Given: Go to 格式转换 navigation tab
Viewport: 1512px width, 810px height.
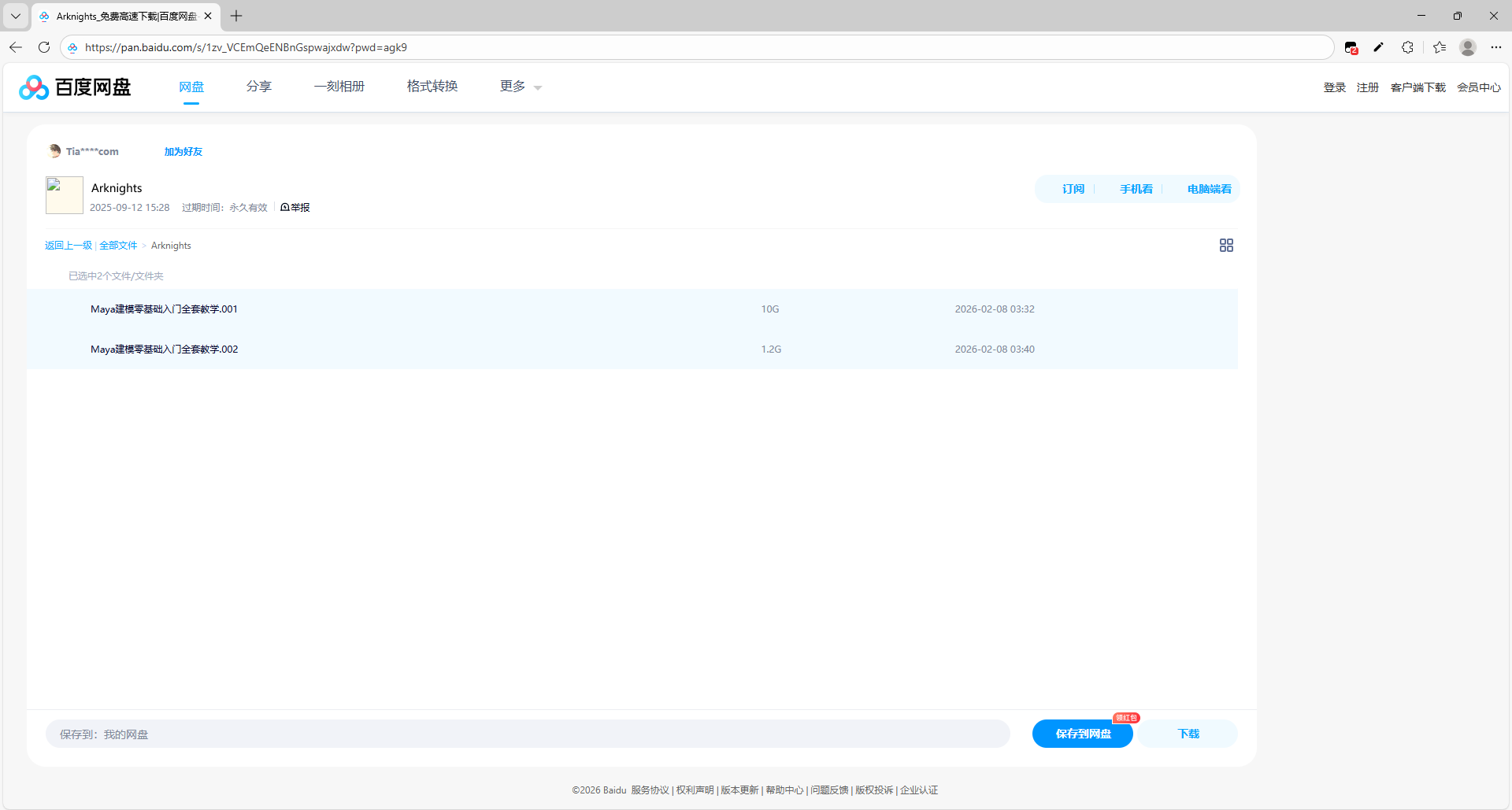Looking at the screenshot, I should [432, 87].
